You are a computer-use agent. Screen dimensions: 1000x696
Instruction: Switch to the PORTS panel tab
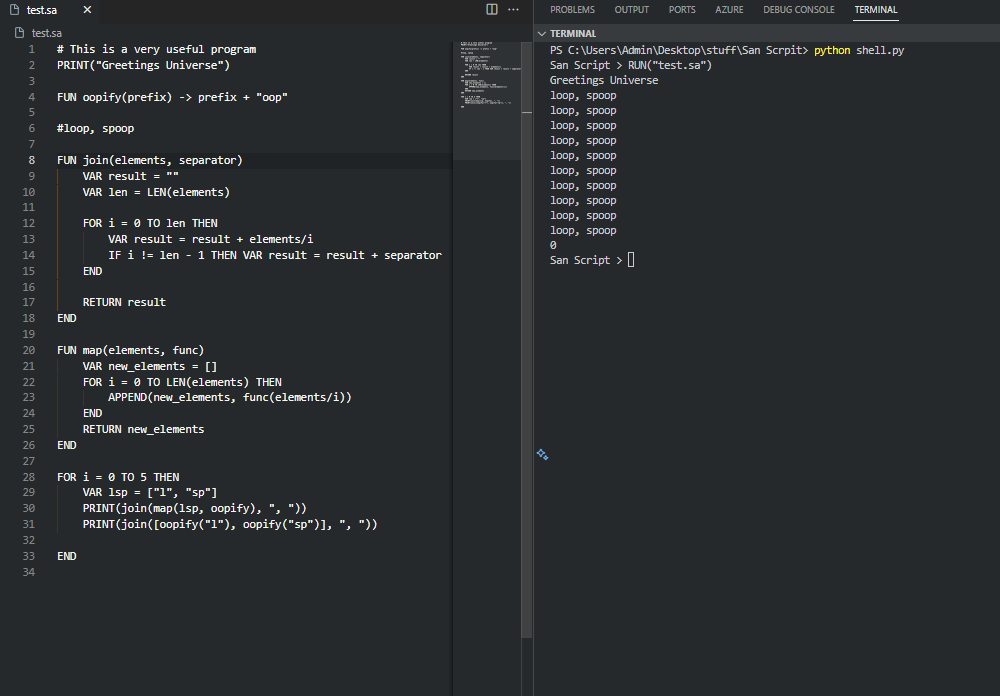tap(682, 10)
